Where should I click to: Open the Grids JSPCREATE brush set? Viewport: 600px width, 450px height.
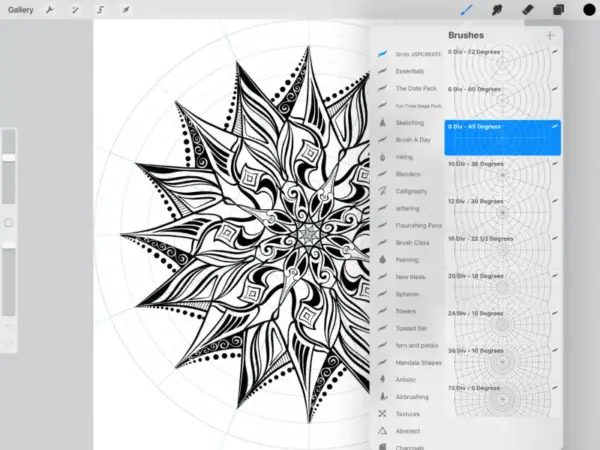point(409,54)
